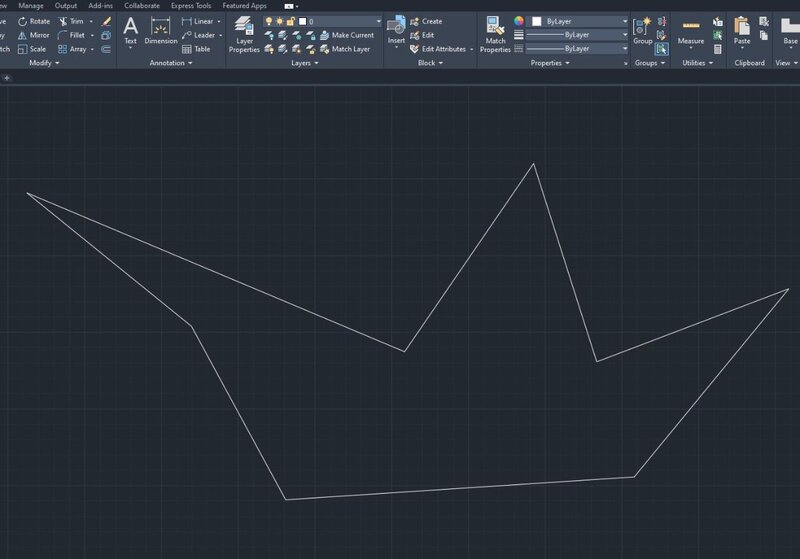Toggle layer 0 freeze sun icon
This screenshot has height=559, width=800.
tap(280, 21)
